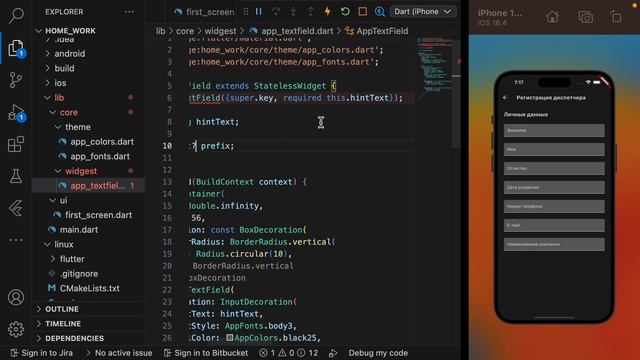
Task: Open the .gitignore file
Action: [x=88, y=274]
